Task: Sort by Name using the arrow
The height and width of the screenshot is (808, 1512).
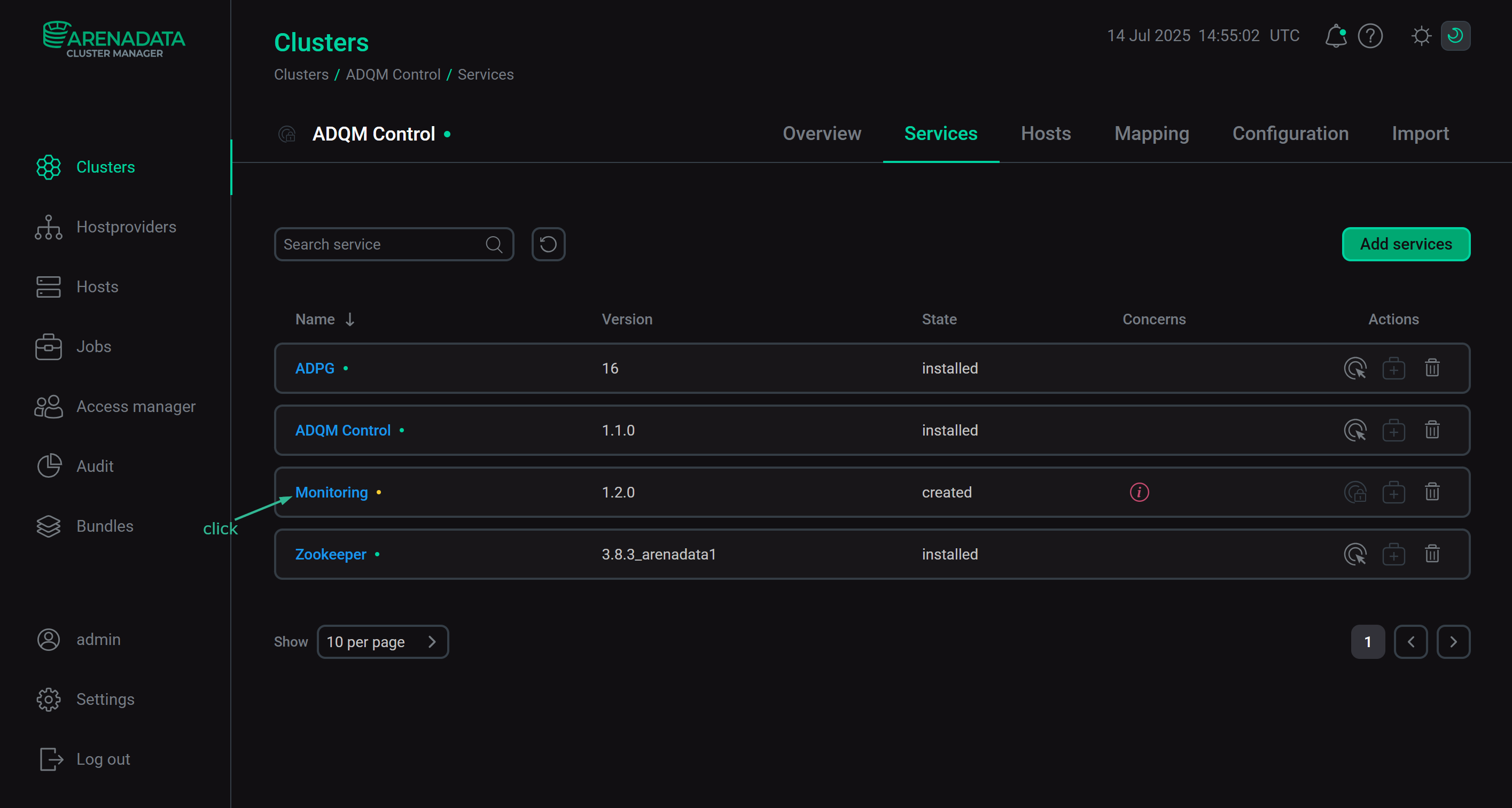Action: 350,320
